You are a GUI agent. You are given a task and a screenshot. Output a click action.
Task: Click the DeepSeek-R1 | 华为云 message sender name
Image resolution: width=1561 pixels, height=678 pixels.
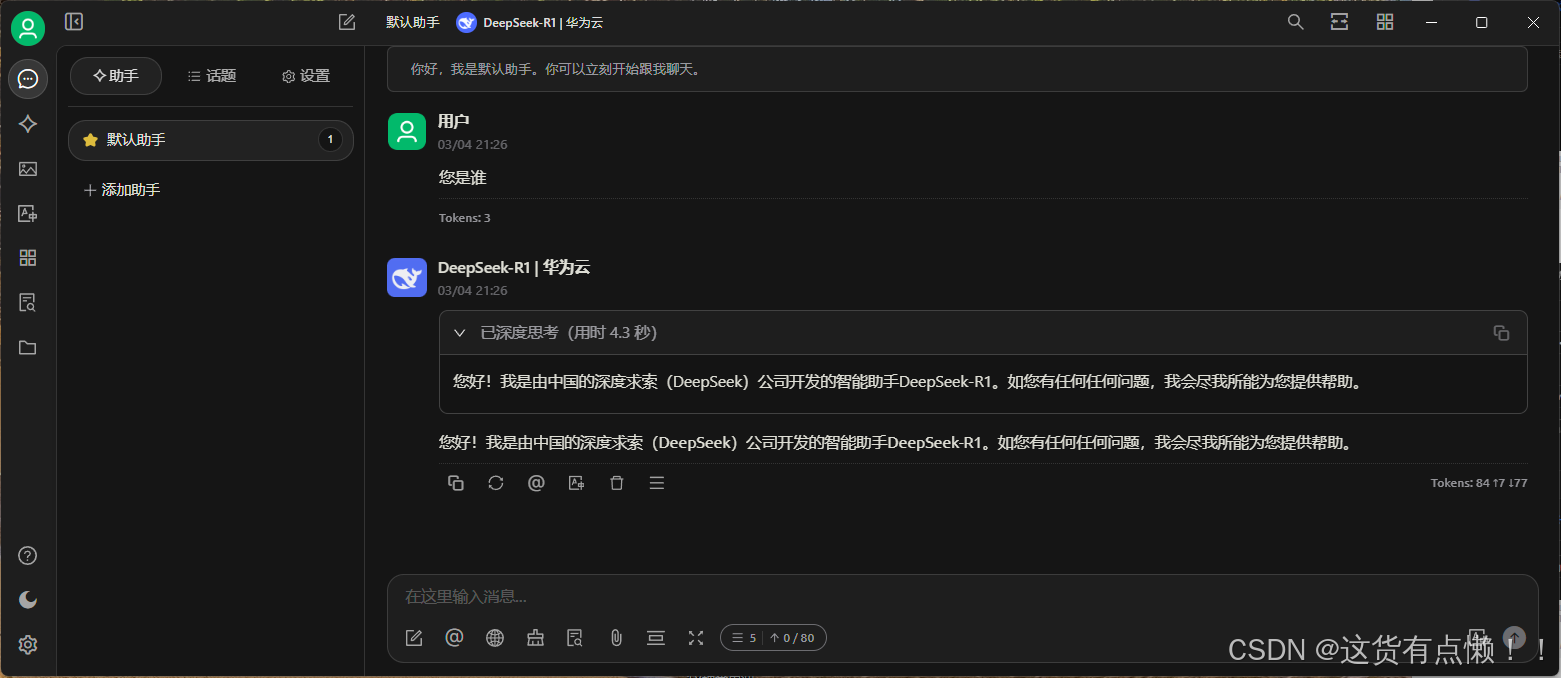(x=514, y=268)
